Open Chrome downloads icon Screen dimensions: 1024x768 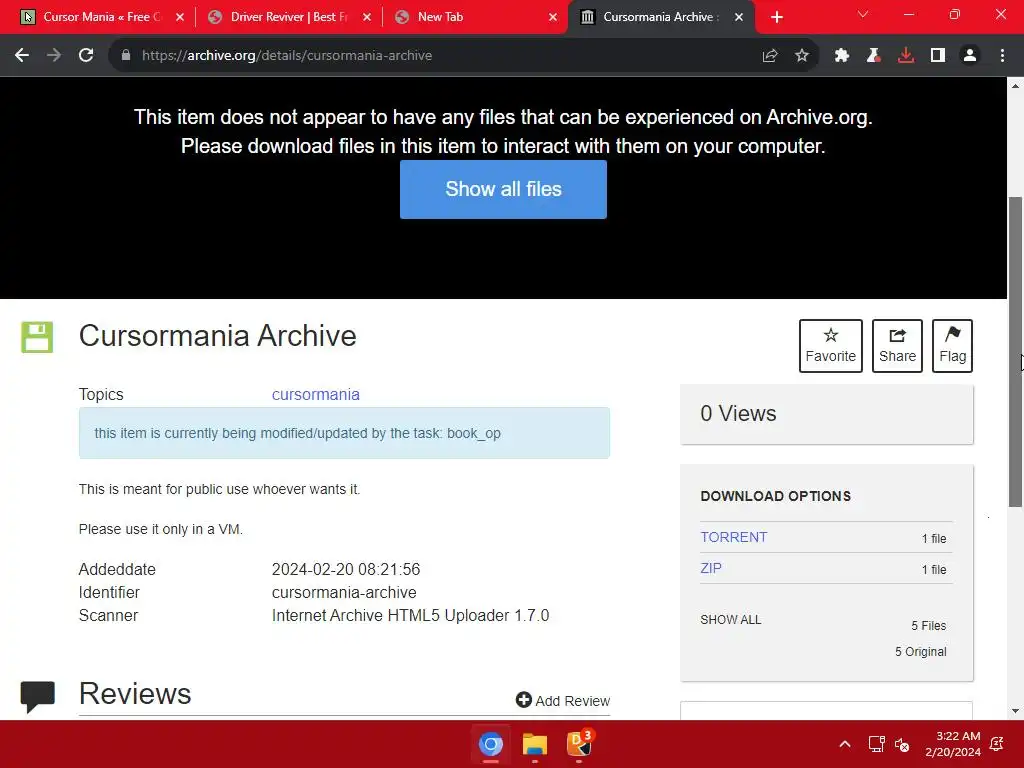(x=906, y=56)
